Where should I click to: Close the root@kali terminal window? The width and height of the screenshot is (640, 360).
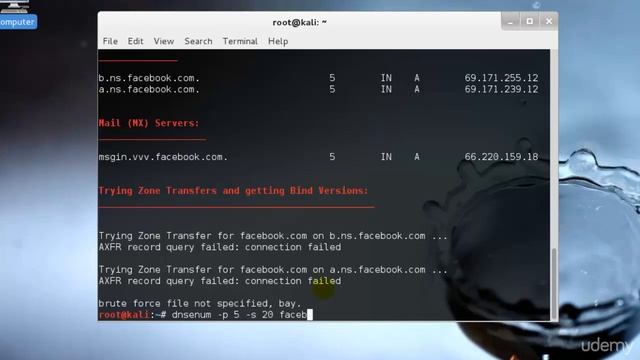(549, 21)
